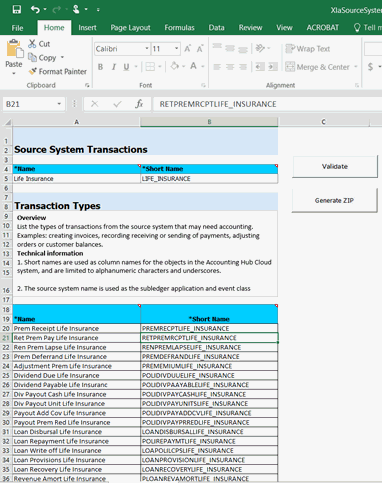Open the Name Box dropdown arrow
The height and width of the screenshot is (483, 382).
[59, 104]
